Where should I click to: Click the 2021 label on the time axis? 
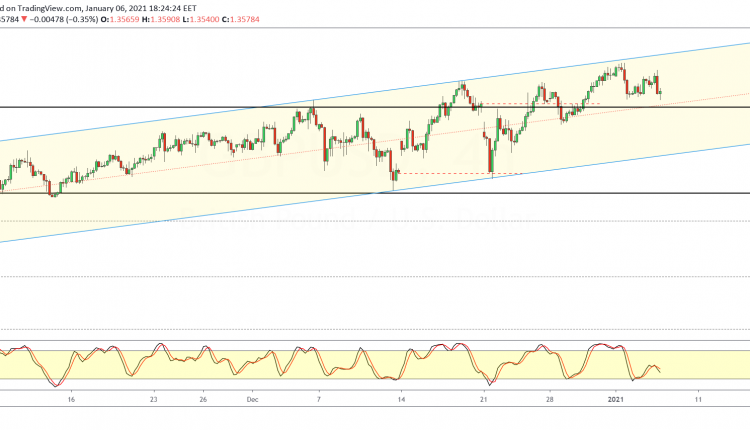[x=615, y=399]
